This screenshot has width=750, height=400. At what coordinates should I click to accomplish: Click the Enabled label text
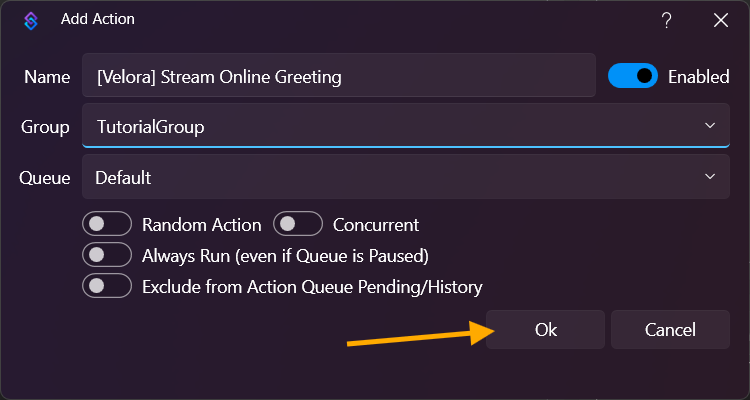(x=699, y=76)
